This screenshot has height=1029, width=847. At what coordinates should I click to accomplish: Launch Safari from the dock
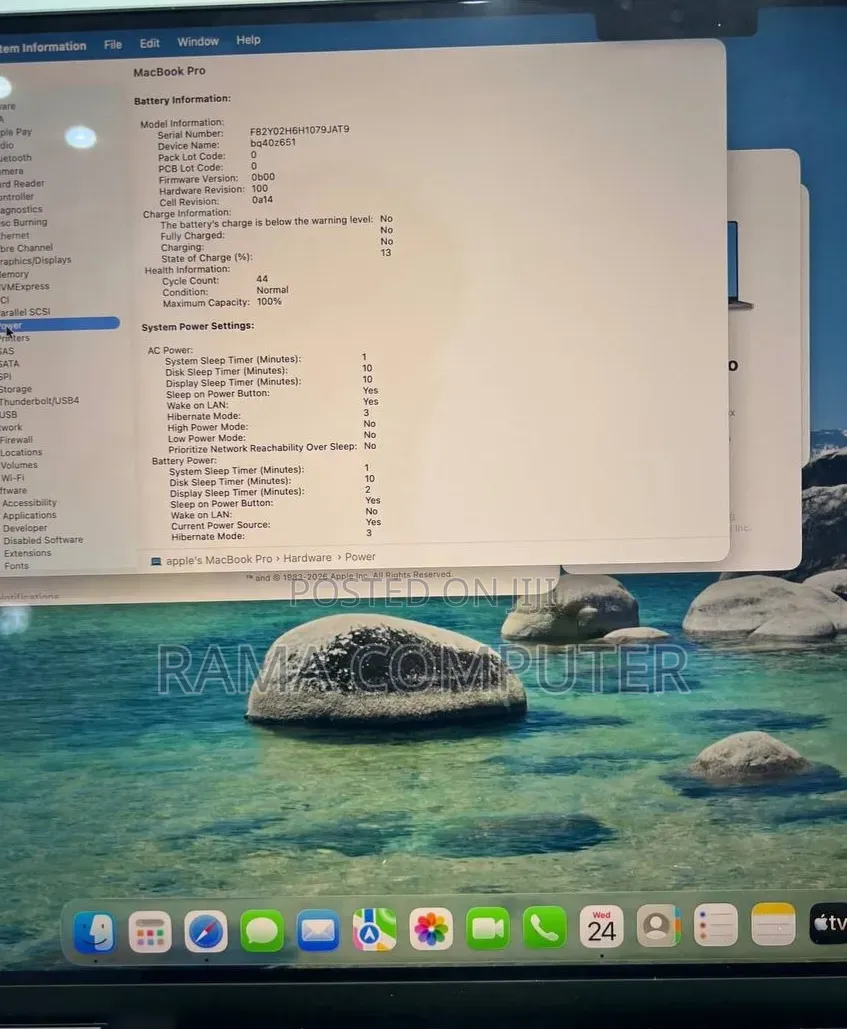[205, 931]
